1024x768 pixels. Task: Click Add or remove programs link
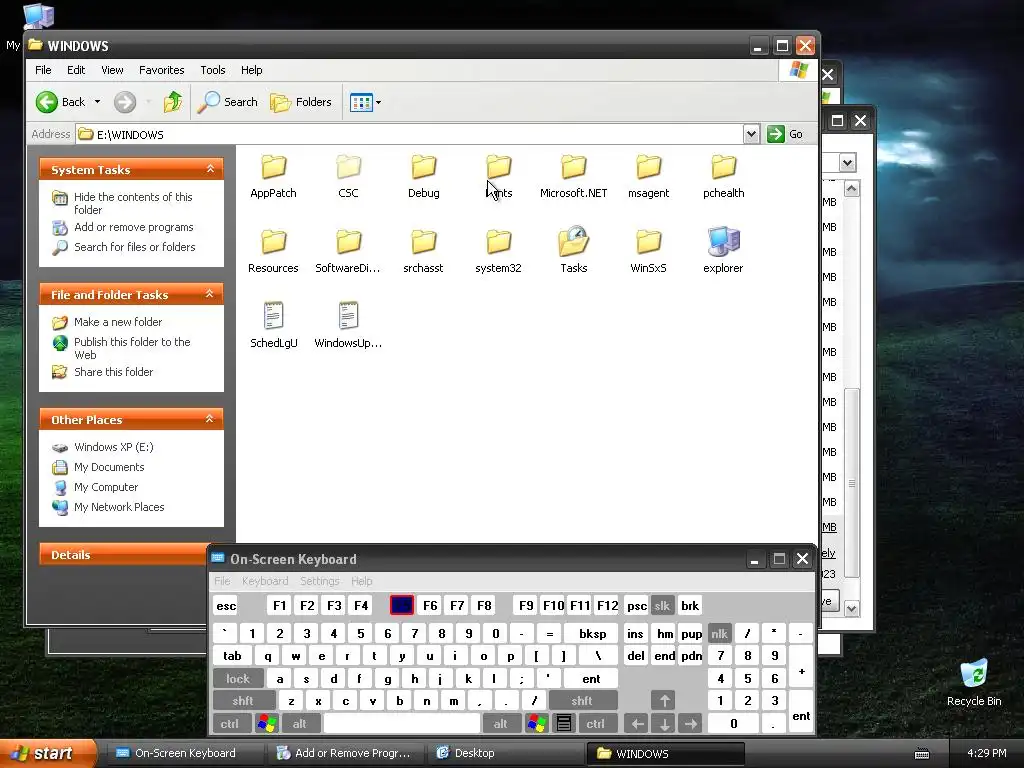(x=133, y=227)
